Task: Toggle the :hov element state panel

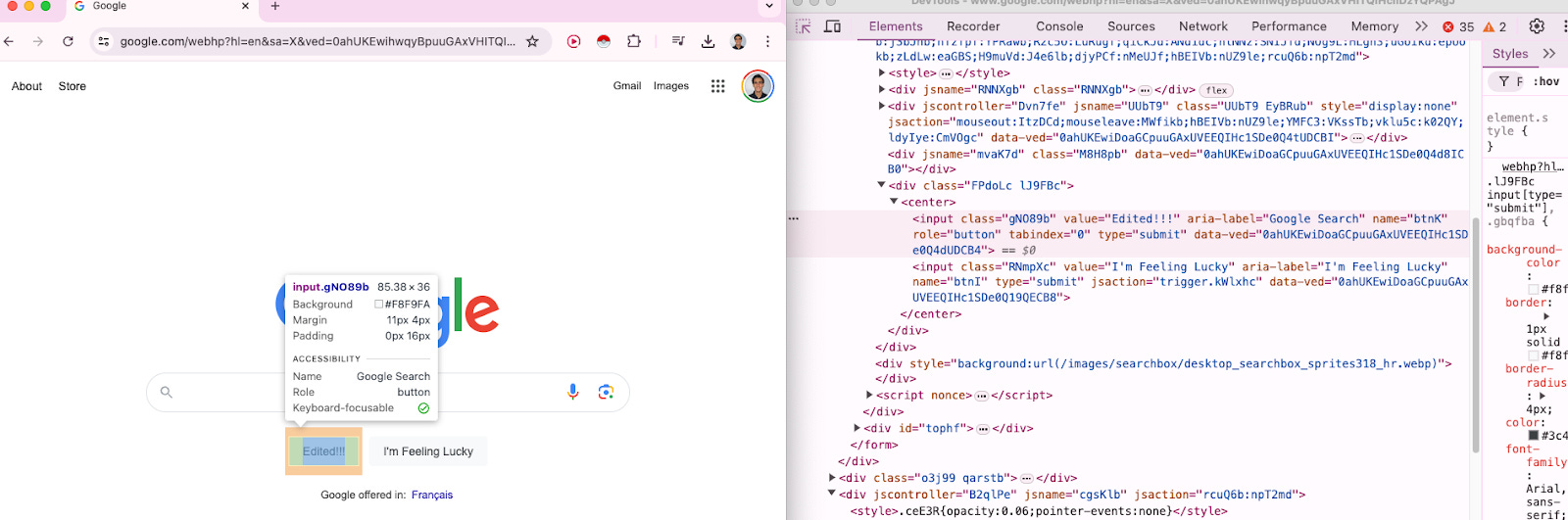Action: (x=1546, y=81)
